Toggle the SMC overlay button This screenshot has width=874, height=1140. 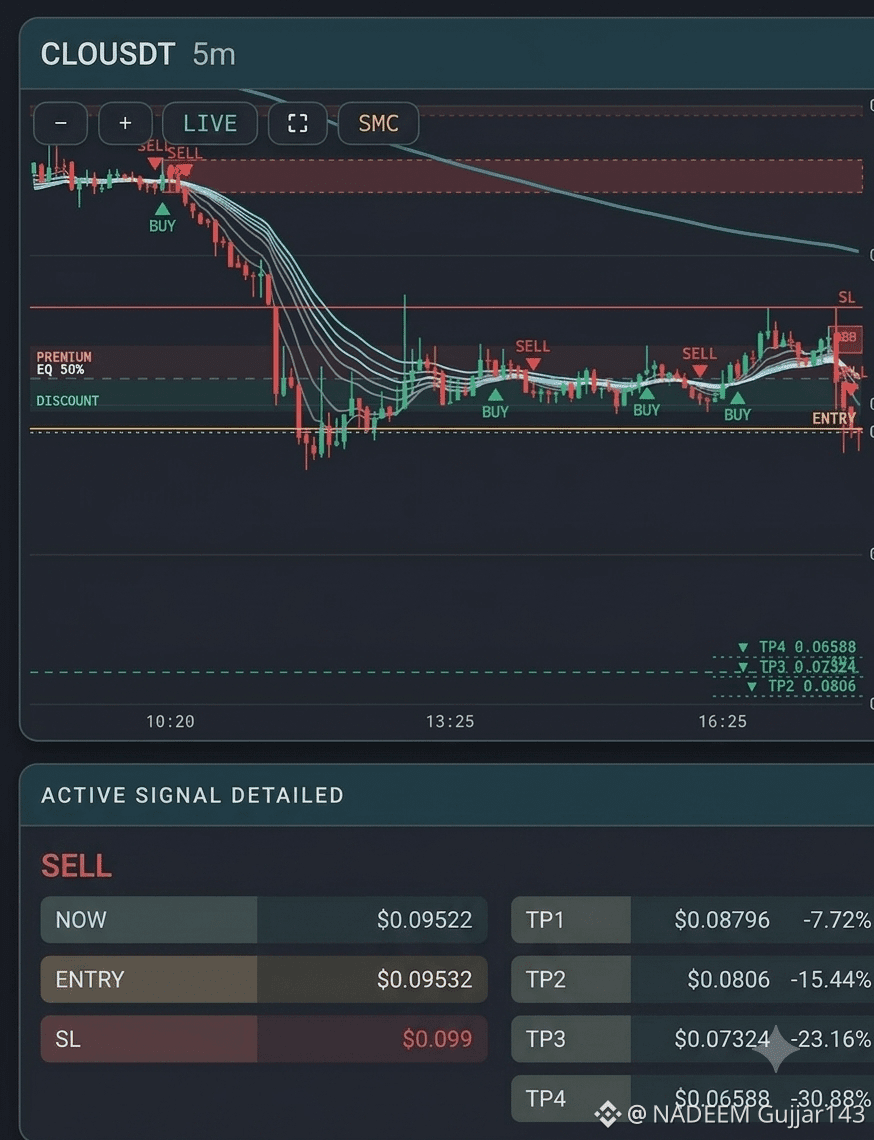(x=378, y=124)
